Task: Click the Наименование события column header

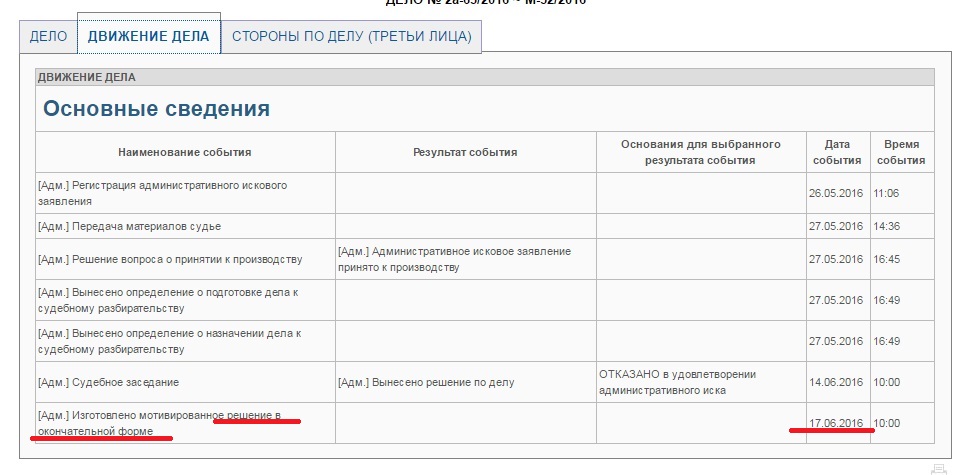Action: (185, 152)
